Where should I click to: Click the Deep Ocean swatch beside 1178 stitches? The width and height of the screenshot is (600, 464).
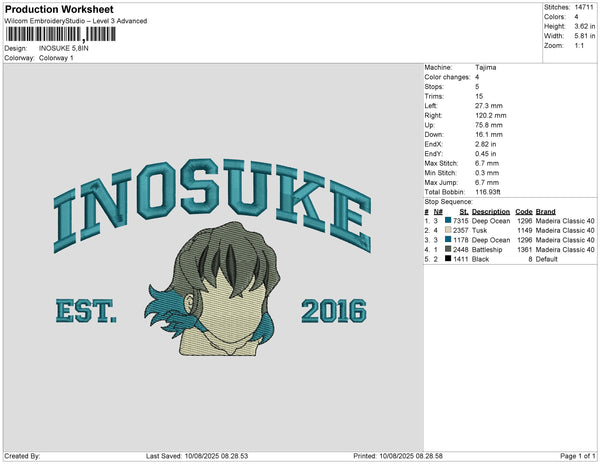448,239
